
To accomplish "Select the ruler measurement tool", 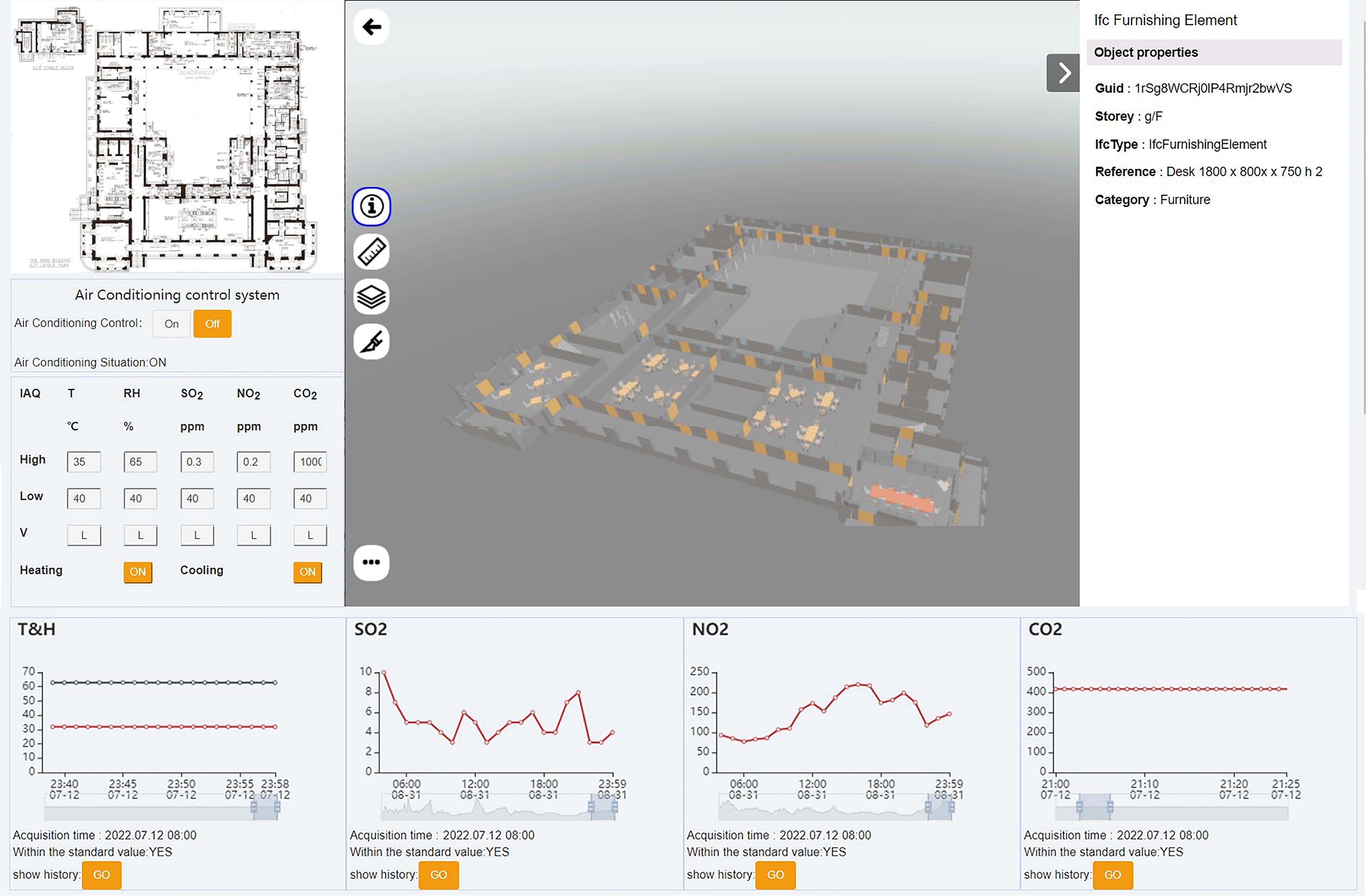I will pyautogui.click(x=371, y=251).
